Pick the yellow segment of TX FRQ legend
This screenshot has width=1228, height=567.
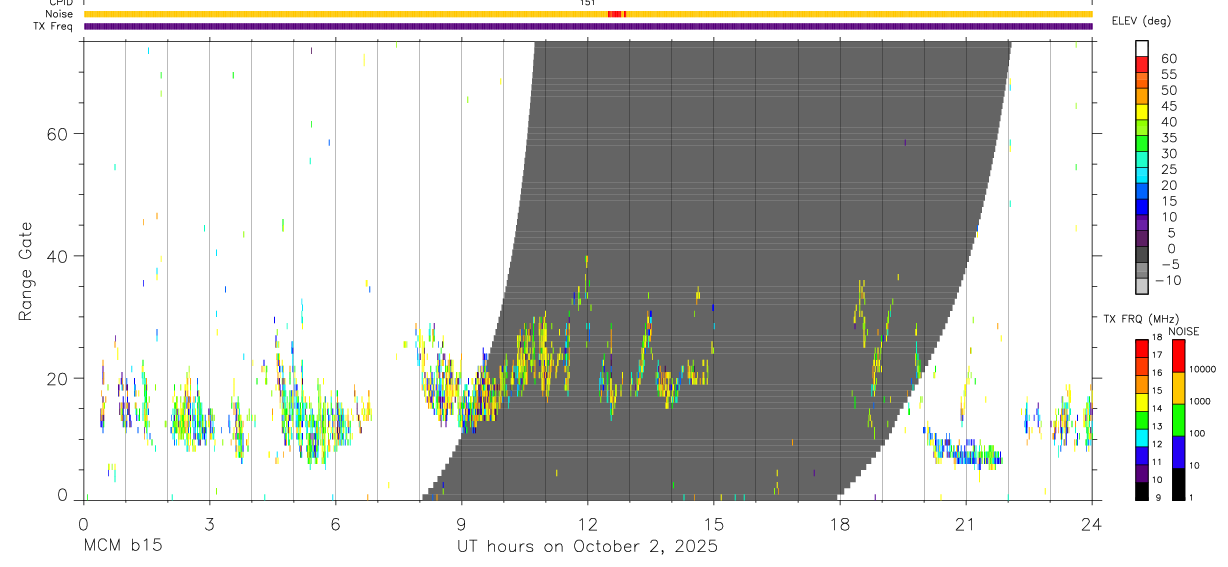coord(1142,402)
